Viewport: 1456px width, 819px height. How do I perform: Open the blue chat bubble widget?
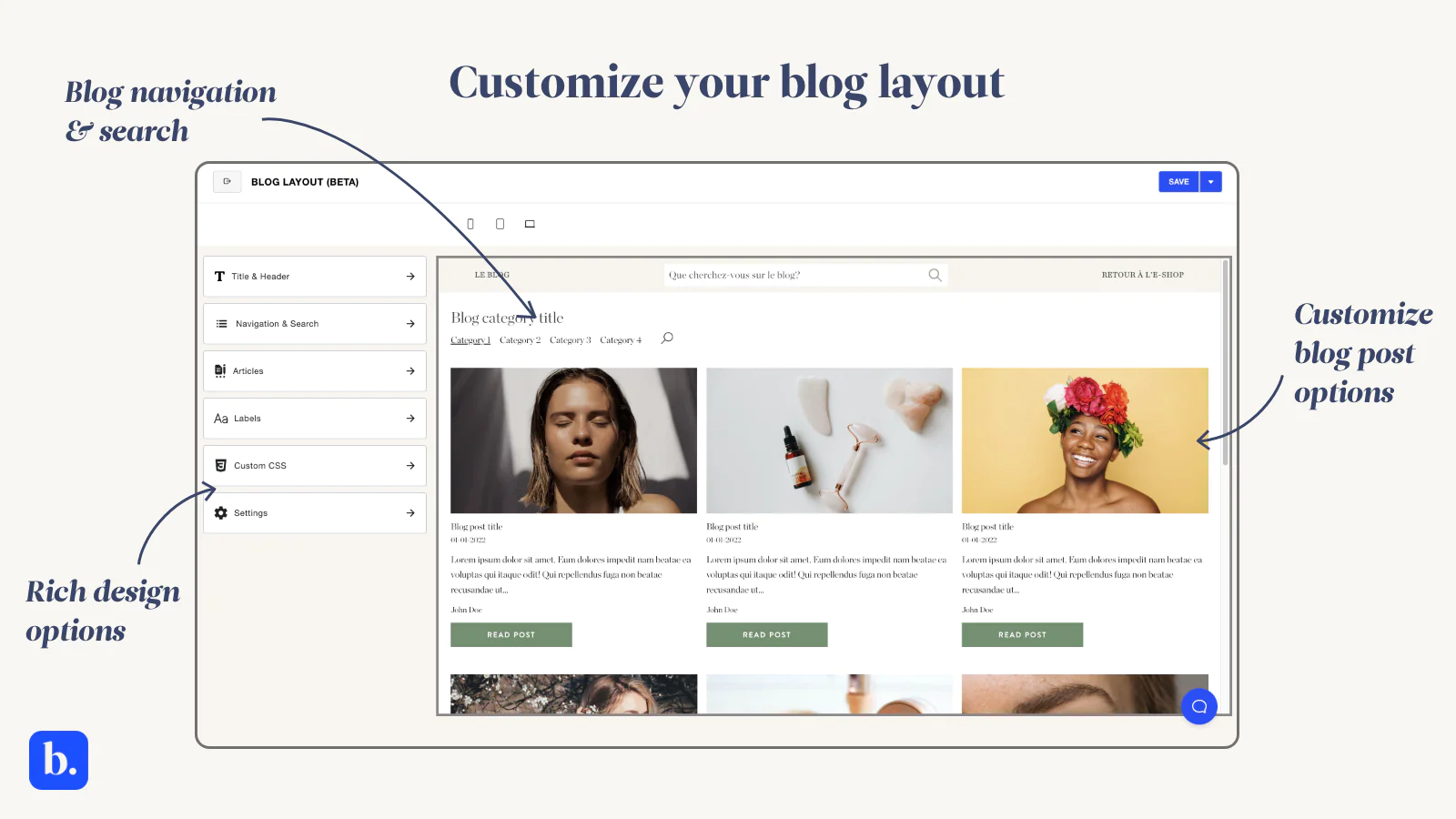click(x=1199, y=706)
